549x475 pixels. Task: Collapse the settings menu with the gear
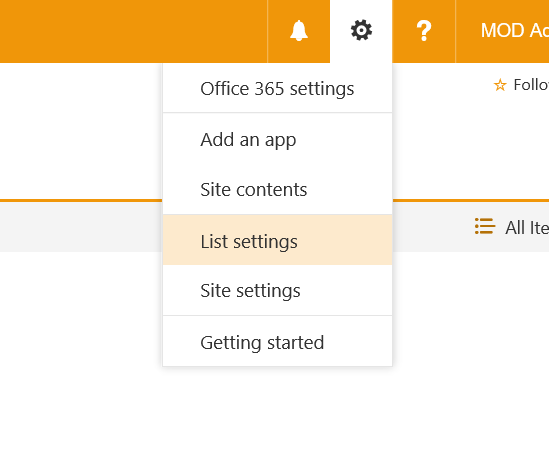(x=361, y=31)
